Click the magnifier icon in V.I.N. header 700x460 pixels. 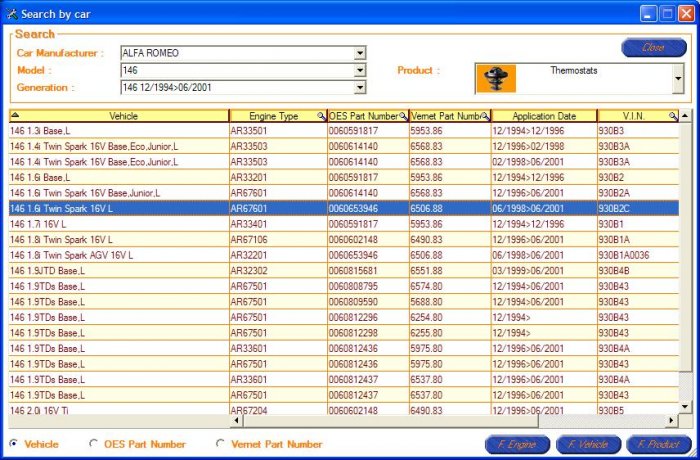[x=673, y=117]
